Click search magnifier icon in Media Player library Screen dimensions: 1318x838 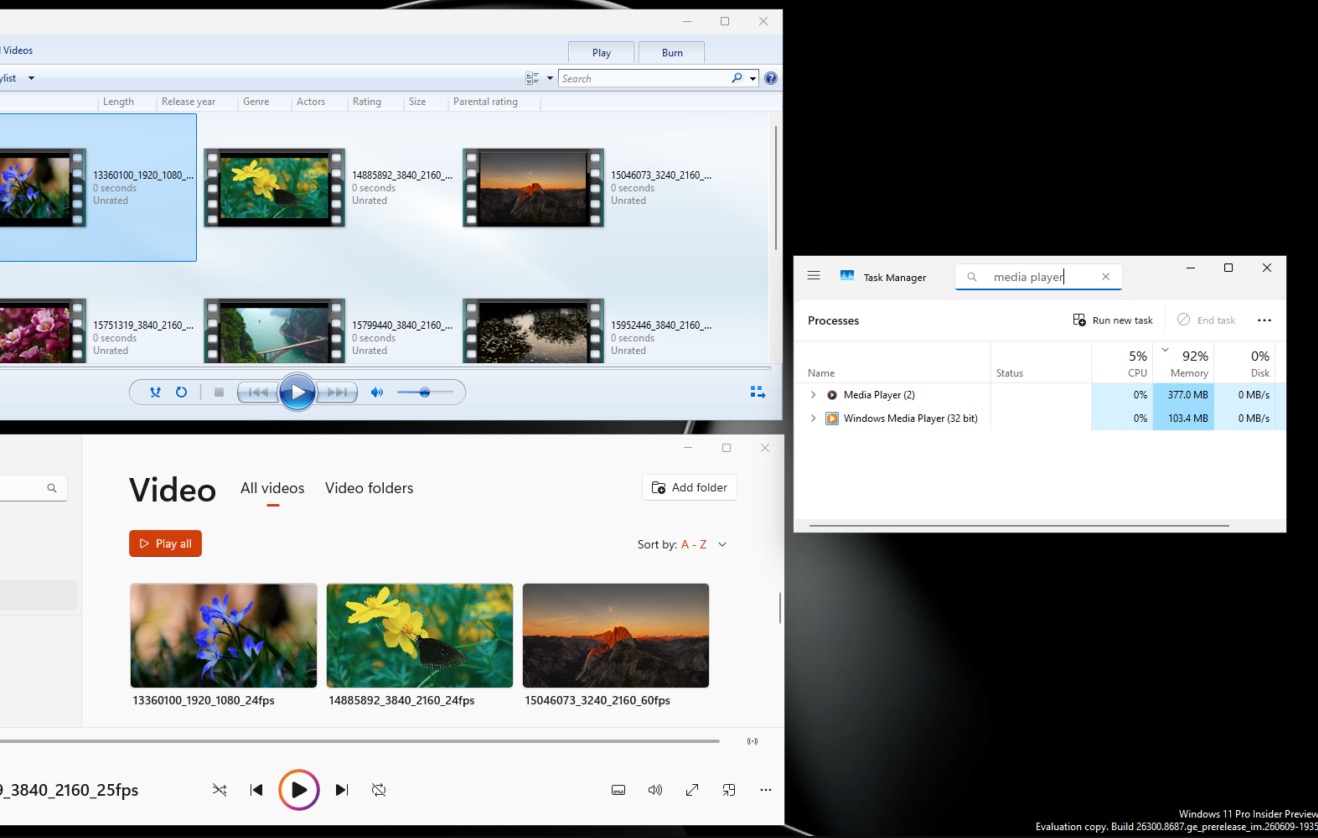click(x=737, y=78)
